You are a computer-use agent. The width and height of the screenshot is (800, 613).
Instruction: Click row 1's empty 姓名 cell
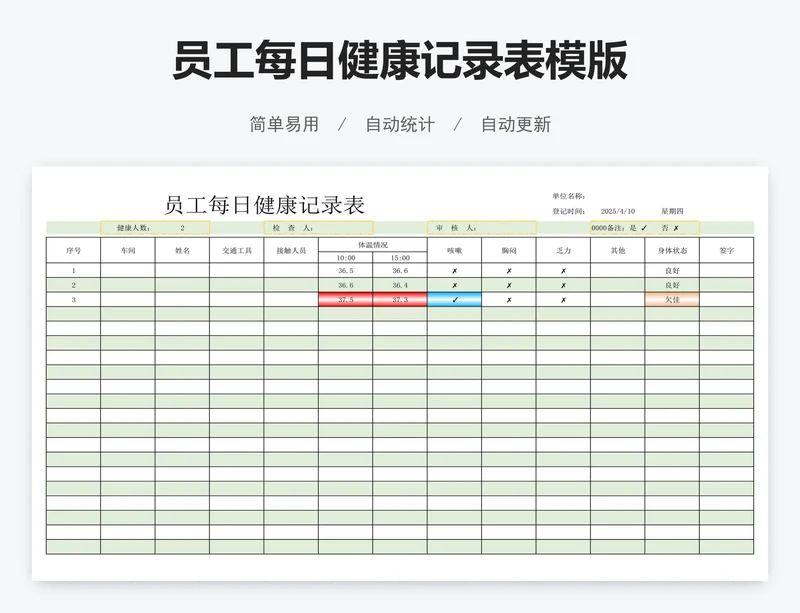tap(182, 271)
